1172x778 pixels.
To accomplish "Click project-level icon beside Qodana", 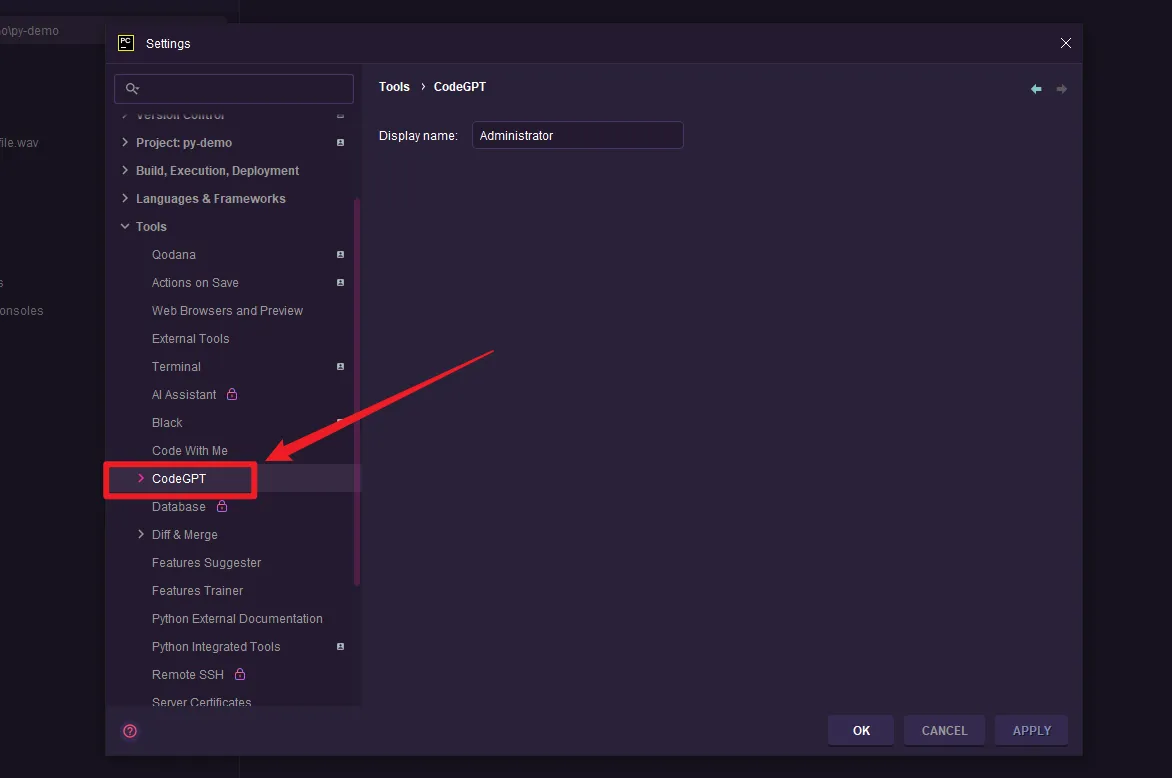I will pos(340,255).
